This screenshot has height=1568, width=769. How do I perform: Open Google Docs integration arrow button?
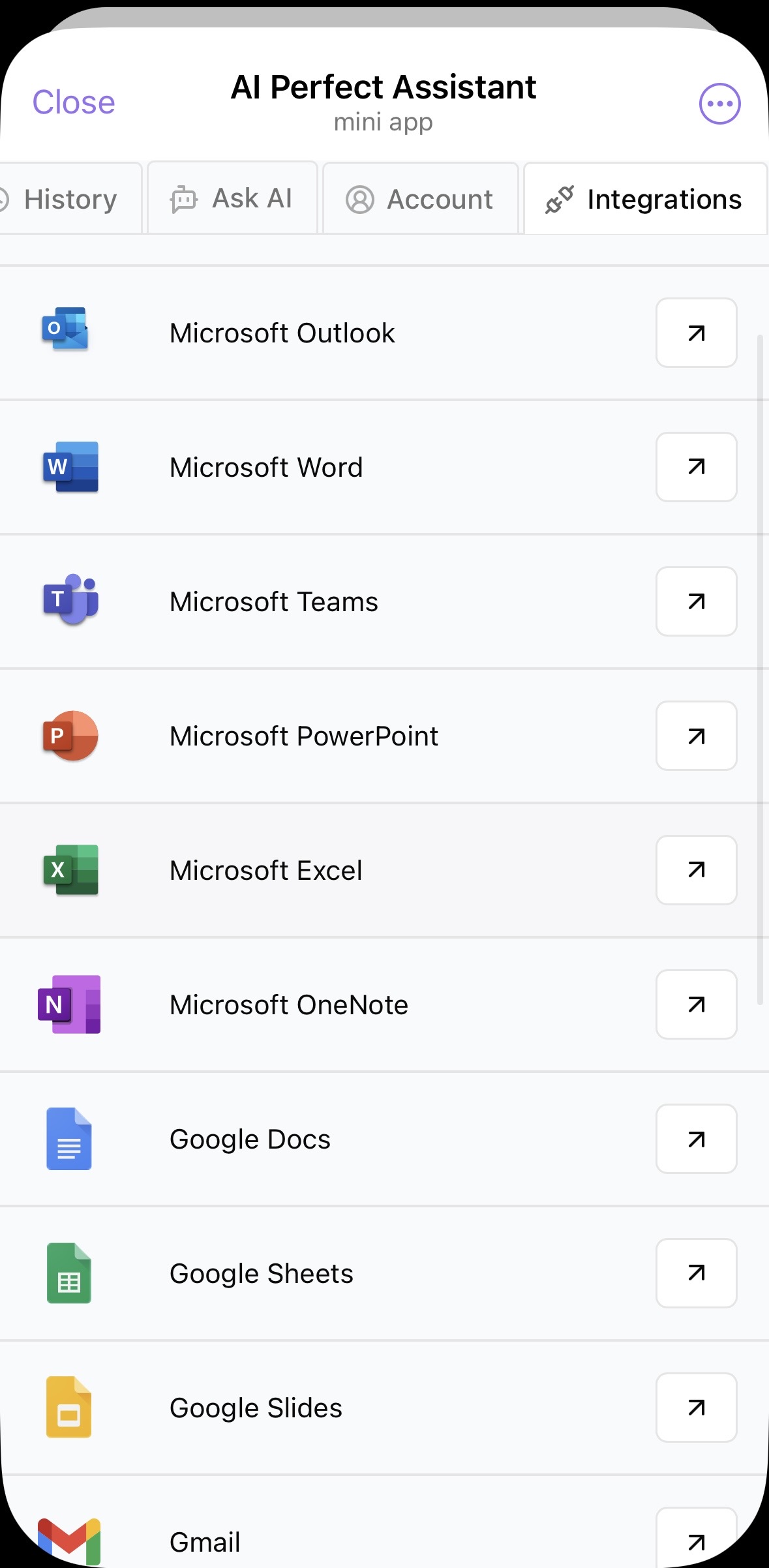[x=697, y=1139]
